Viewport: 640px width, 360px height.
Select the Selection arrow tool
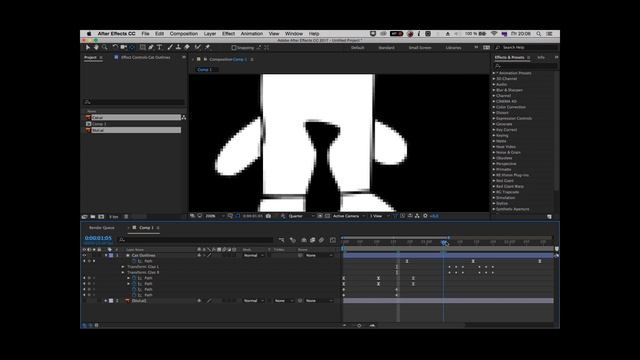(x=88, y=48)
